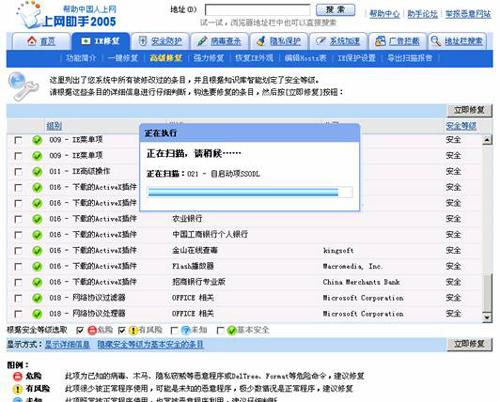Sort by the 安全等级 column header
The image size is (500, 402).
(461, 126)
